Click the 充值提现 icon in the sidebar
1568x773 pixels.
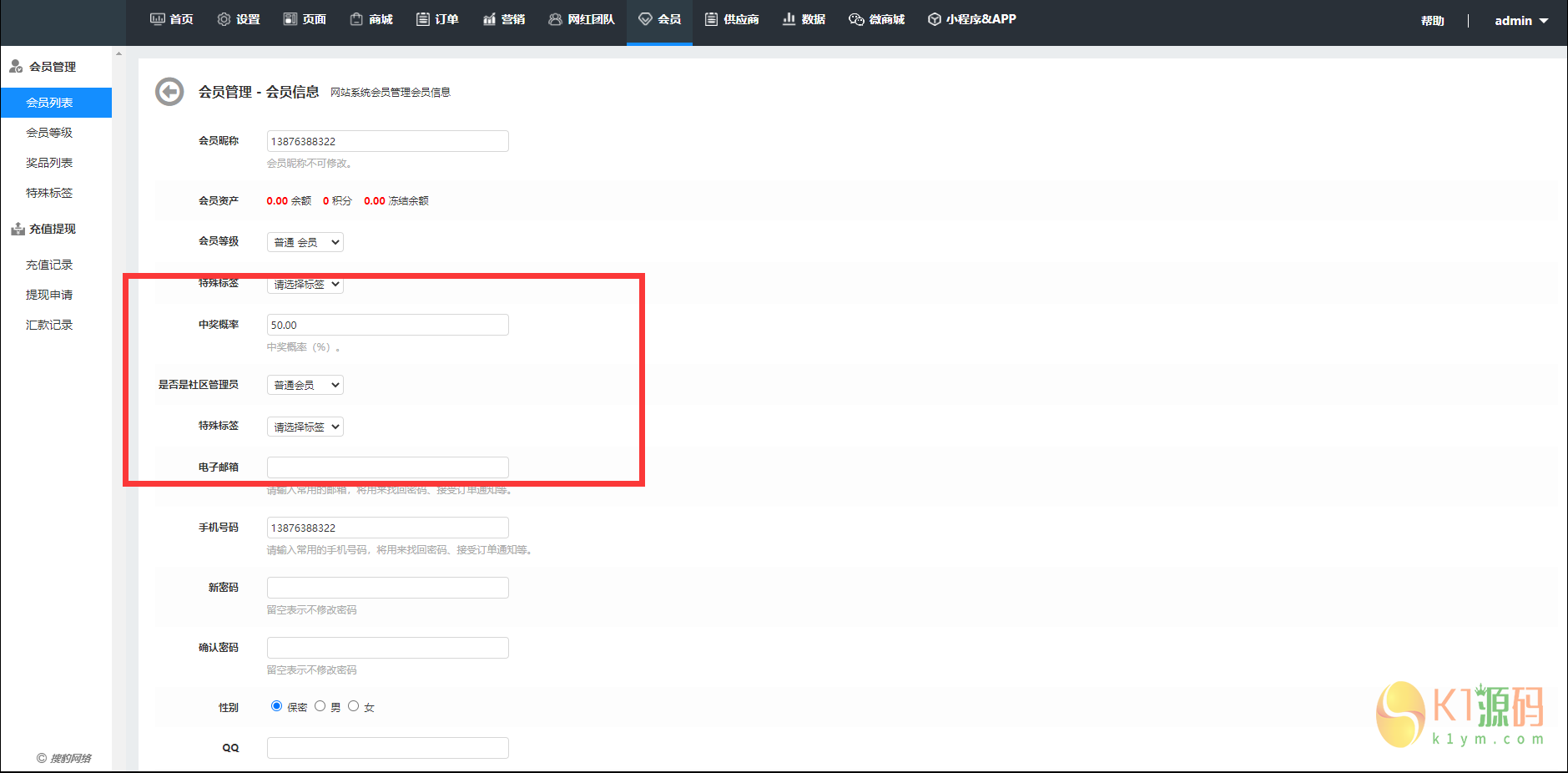18,229
